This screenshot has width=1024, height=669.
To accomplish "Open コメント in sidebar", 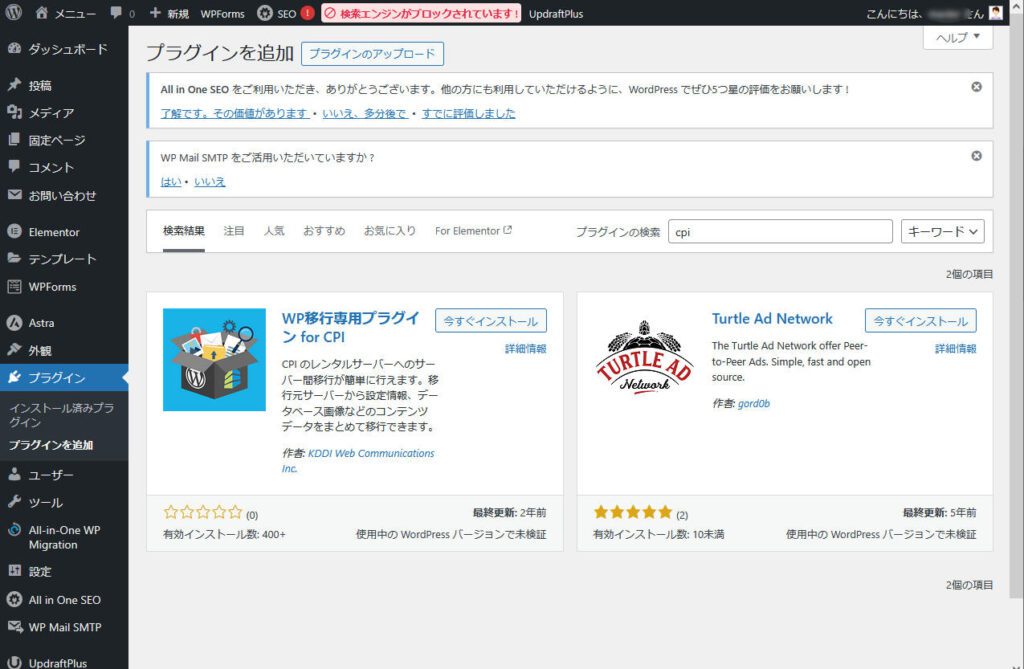I will coord(64,167).
